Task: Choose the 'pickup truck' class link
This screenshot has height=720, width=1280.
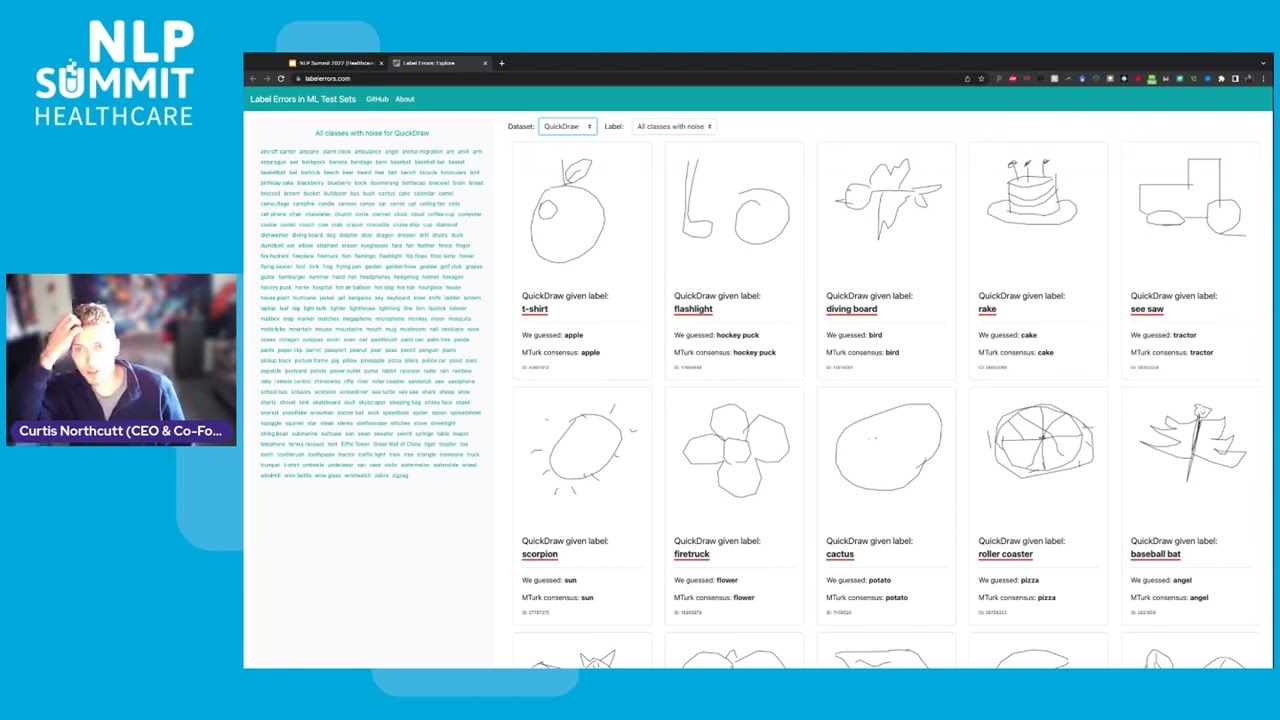Action: [x=276, y=360]
